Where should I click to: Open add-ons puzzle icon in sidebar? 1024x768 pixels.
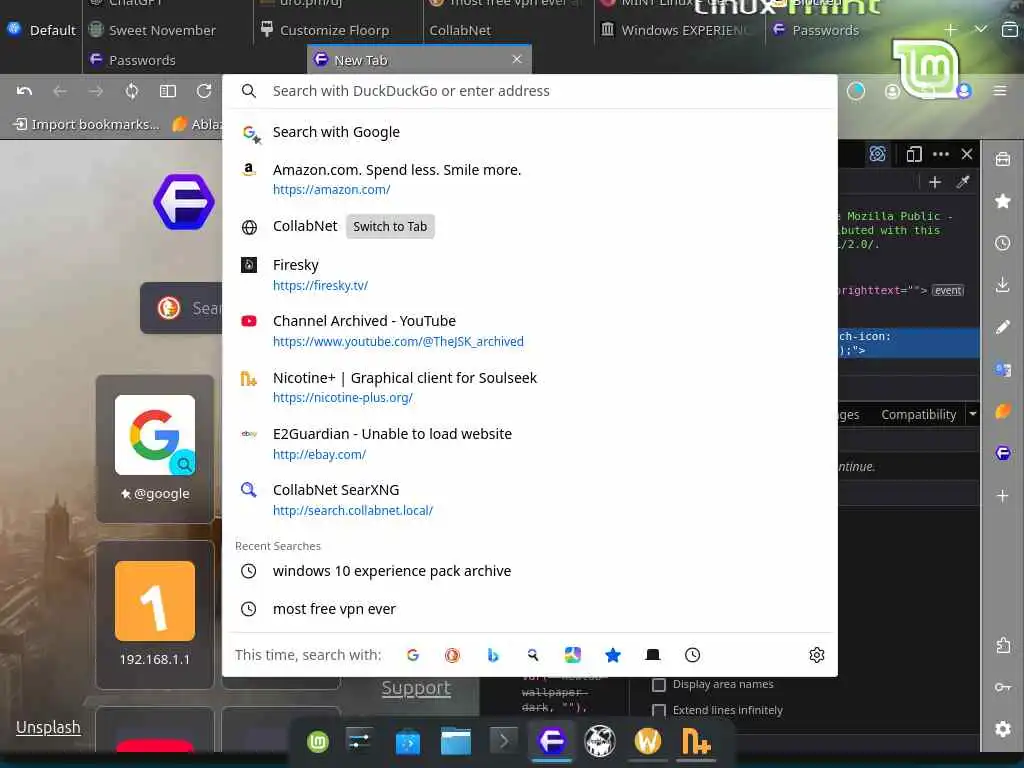(1002, 645)
